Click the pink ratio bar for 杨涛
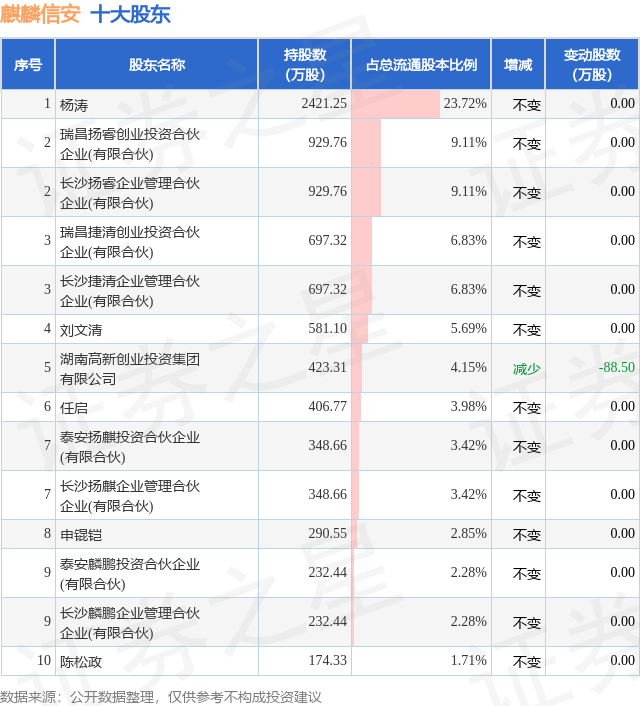The image size is (640, 706). click(396, 104)
